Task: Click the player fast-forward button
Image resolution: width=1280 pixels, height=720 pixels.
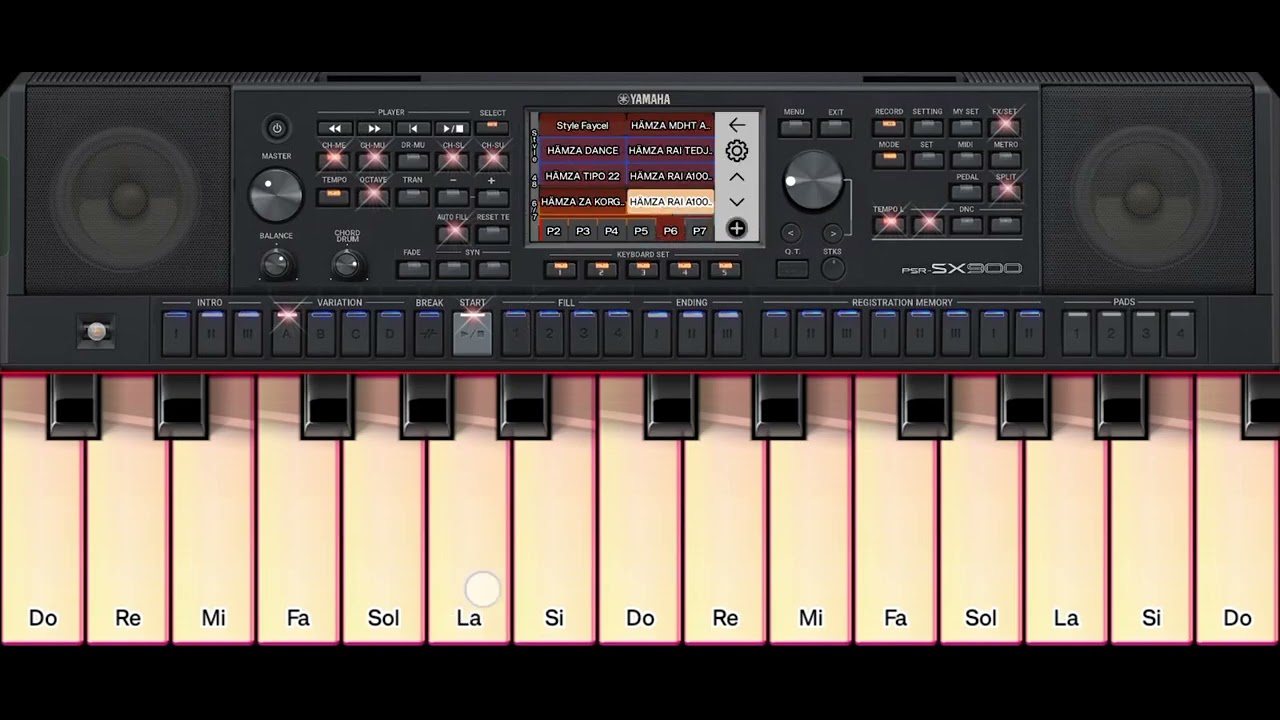Action: point(374,128)
